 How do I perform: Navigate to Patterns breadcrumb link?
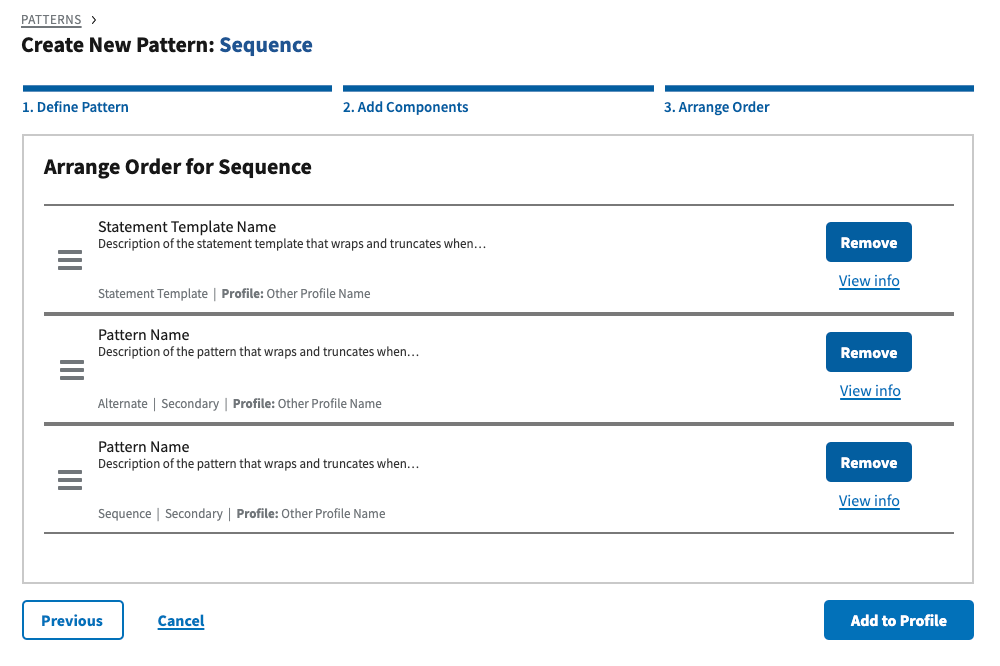pos(51,20)
